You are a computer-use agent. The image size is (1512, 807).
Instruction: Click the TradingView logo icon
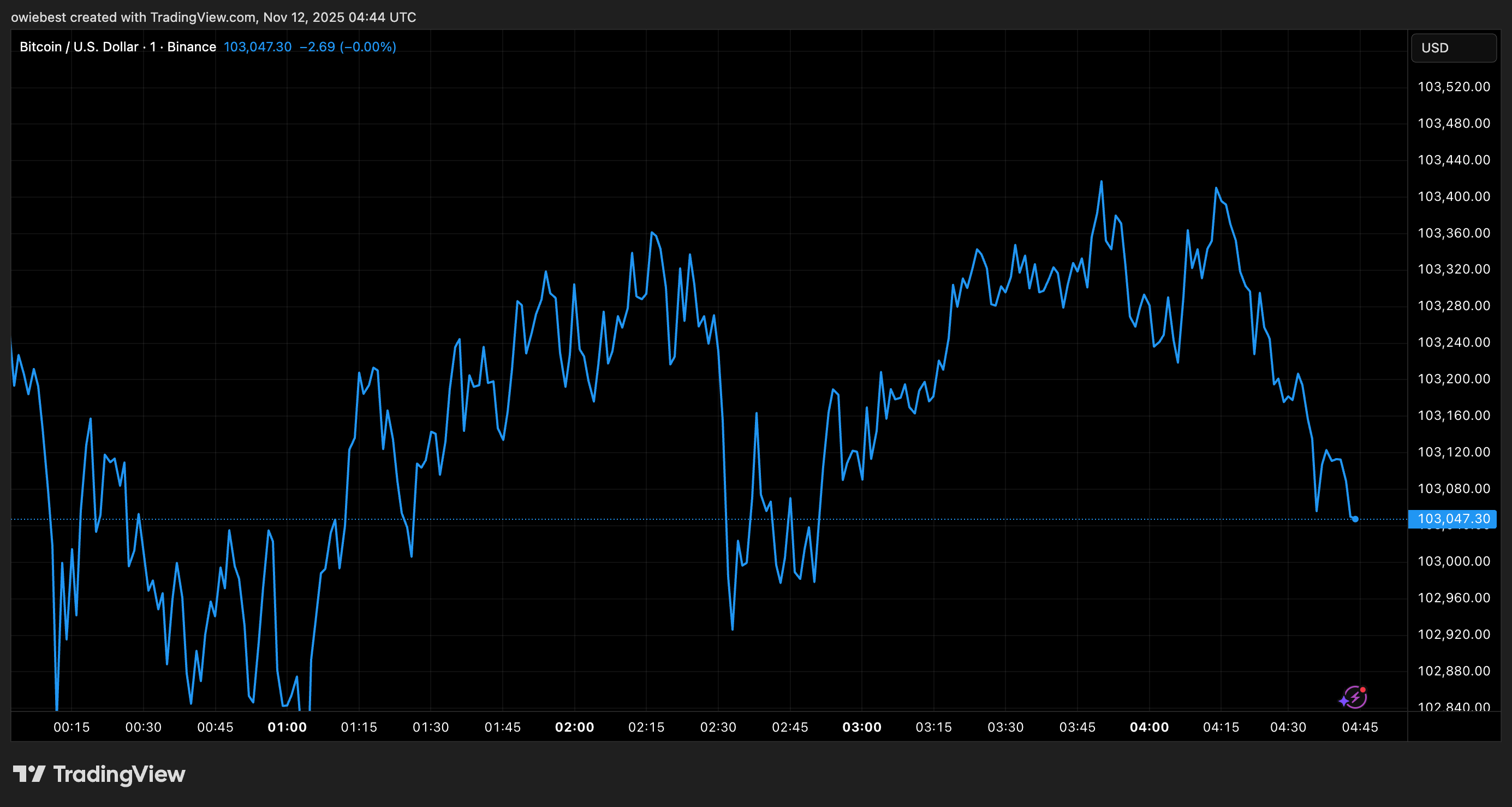point(29,774)
